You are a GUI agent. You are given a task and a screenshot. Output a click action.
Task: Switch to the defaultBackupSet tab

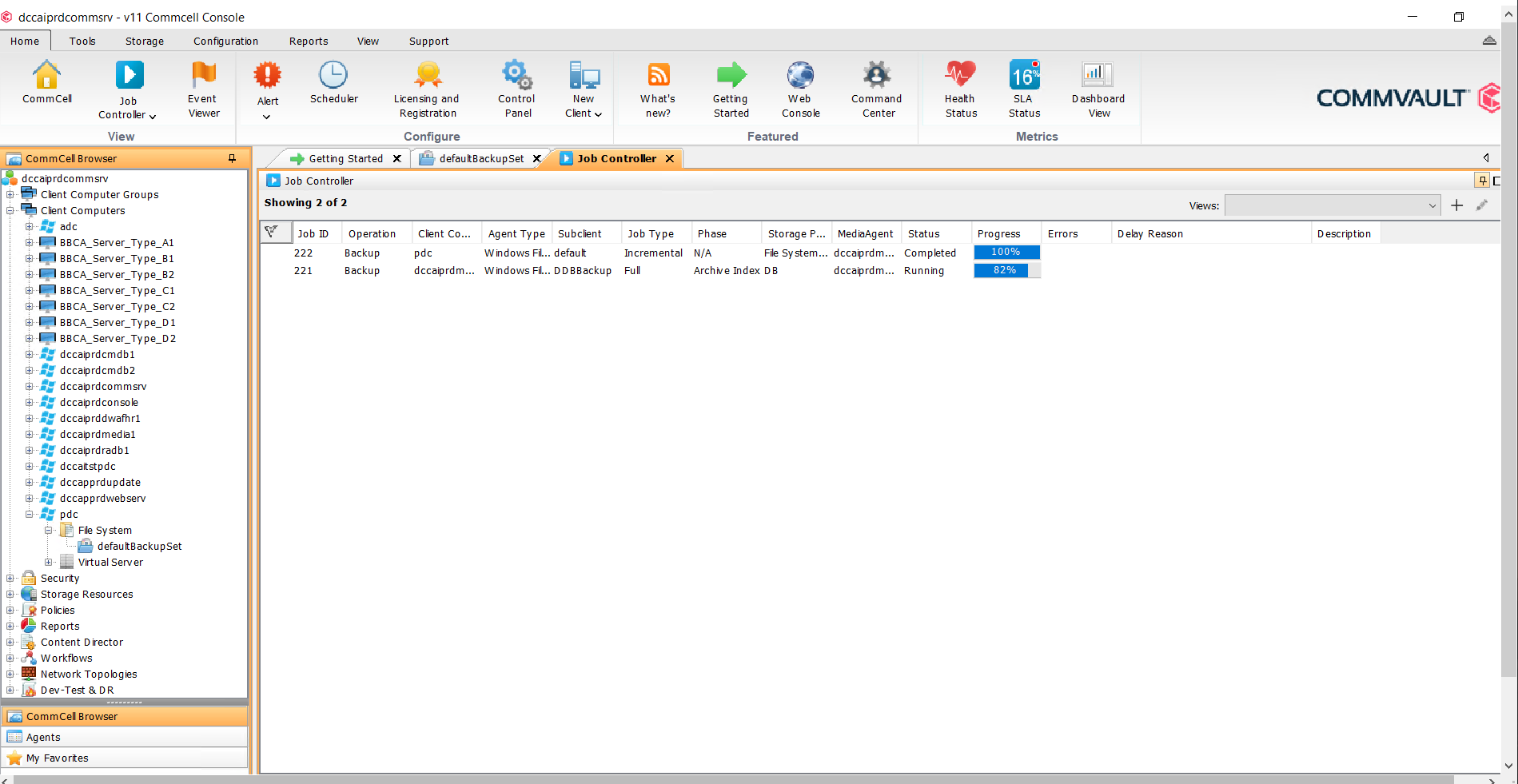[481, 158]
